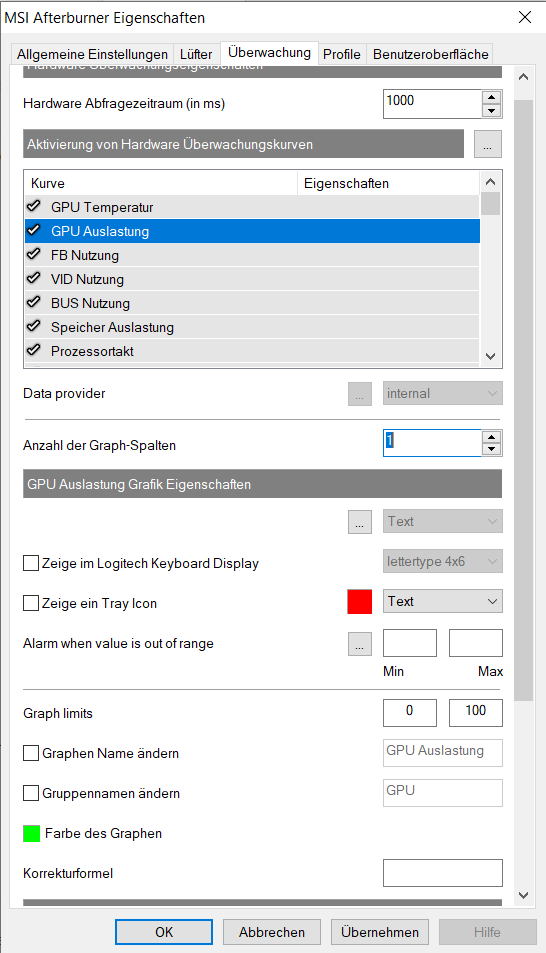Check Graphen Name ändern
Viewport: 546px width, 953px height.
click(x=31, y=753)
